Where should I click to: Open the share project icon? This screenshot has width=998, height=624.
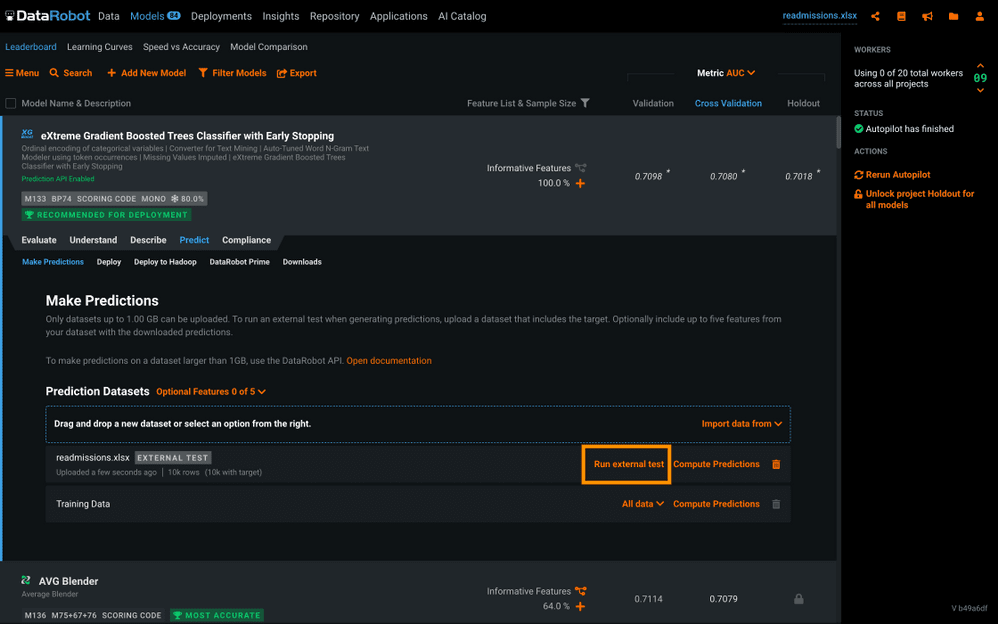point(875,17)
